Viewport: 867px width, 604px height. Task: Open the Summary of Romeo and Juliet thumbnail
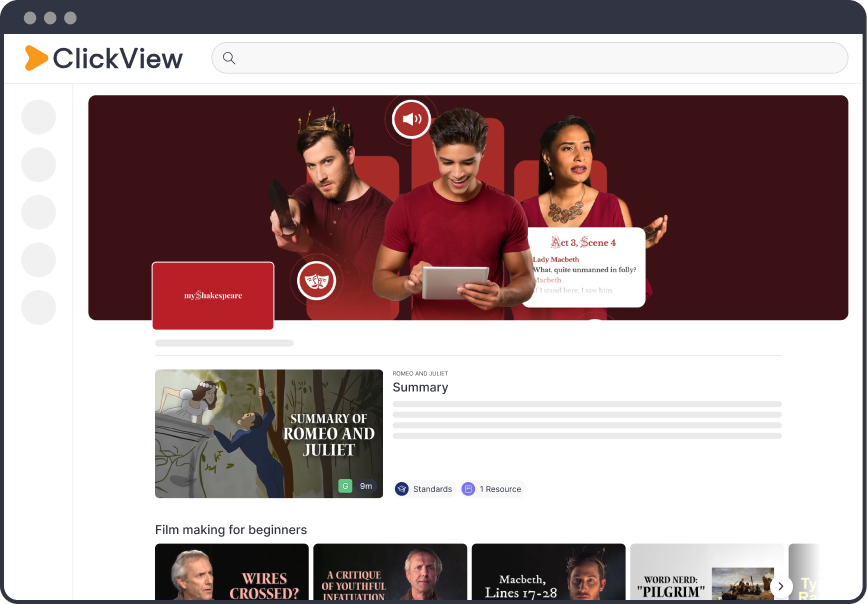(x=269, y=434)
